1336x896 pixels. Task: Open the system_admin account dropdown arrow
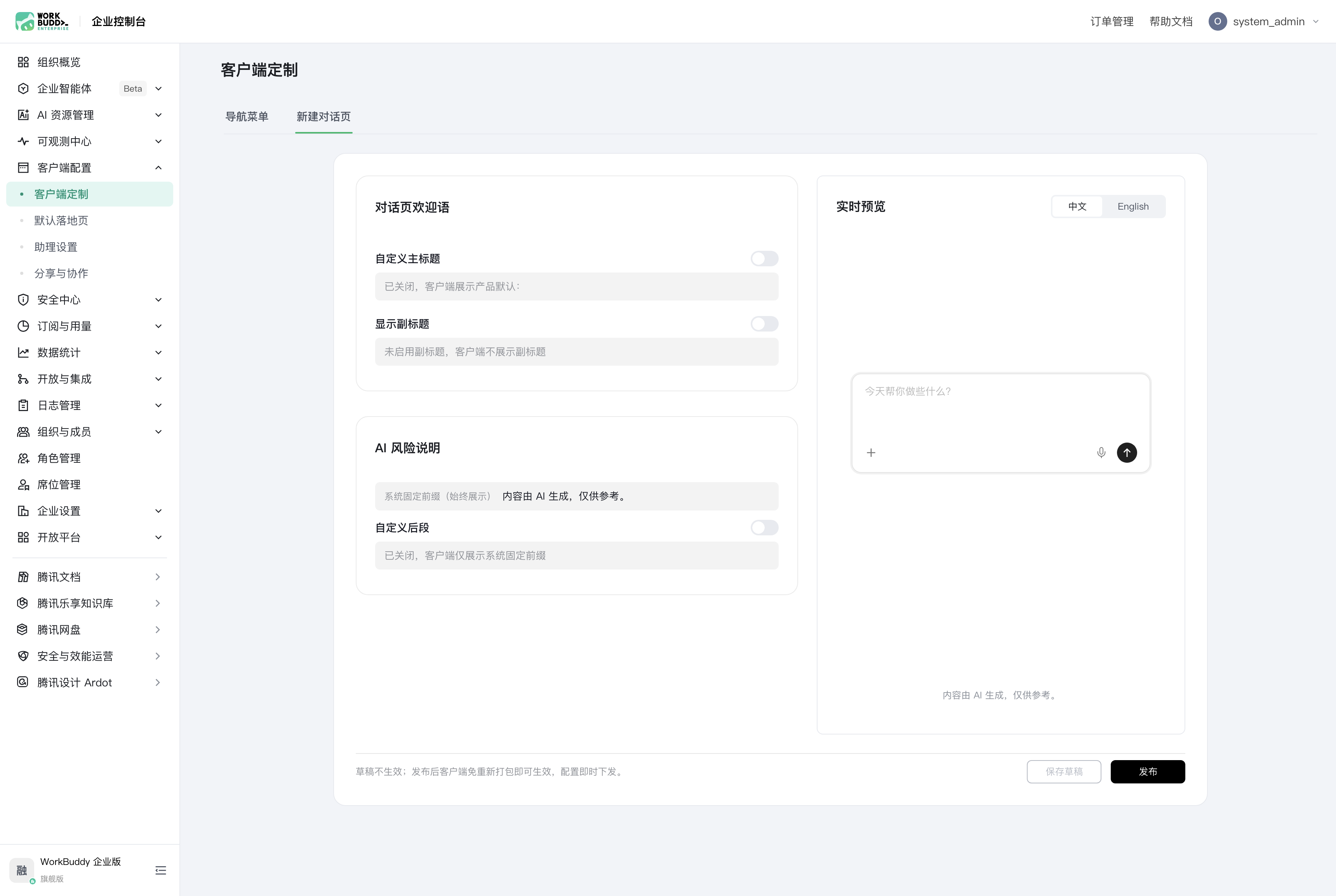coord(1315,21)
